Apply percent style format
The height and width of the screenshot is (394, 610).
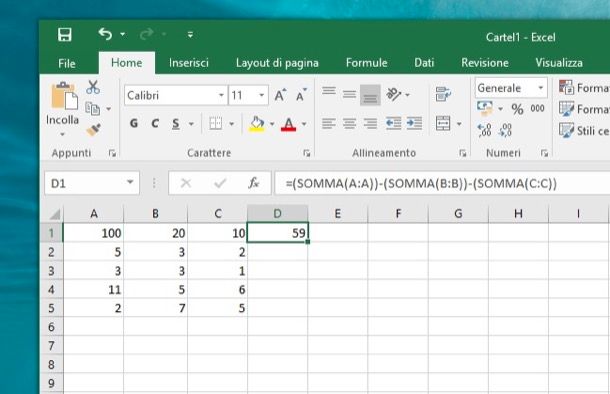517,109
